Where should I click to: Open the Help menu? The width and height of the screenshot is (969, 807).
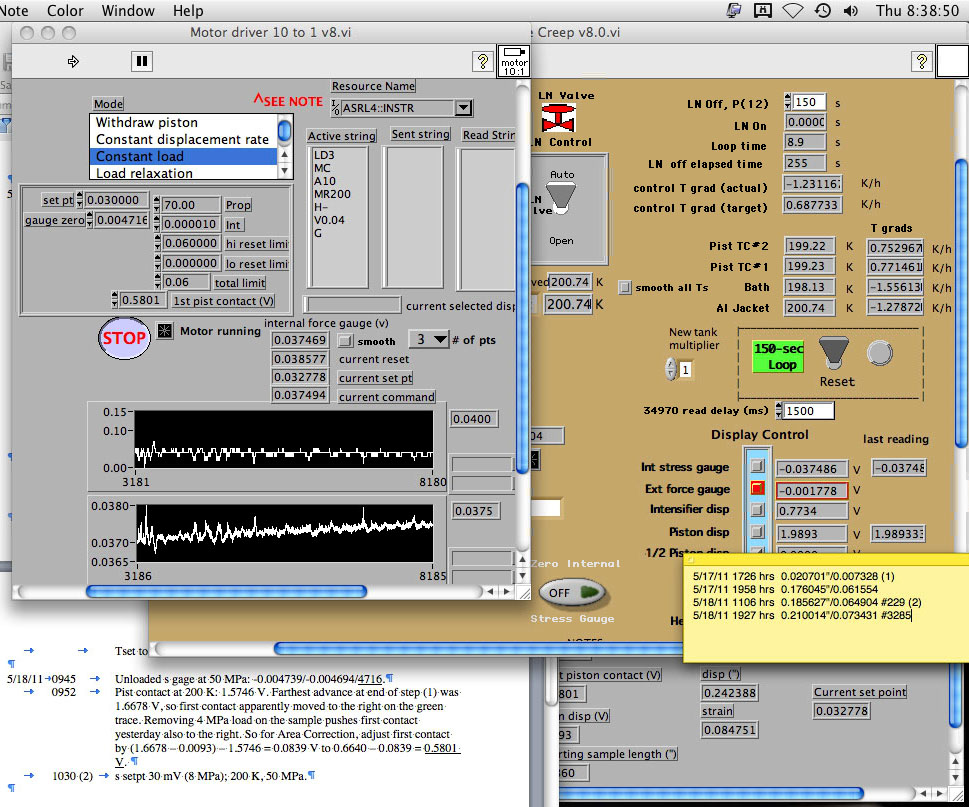click(187, 11)
